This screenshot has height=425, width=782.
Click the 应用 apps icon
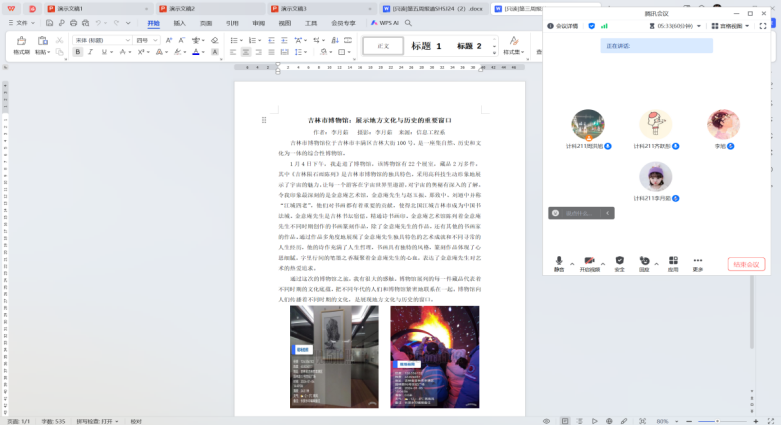coord(673,261)
